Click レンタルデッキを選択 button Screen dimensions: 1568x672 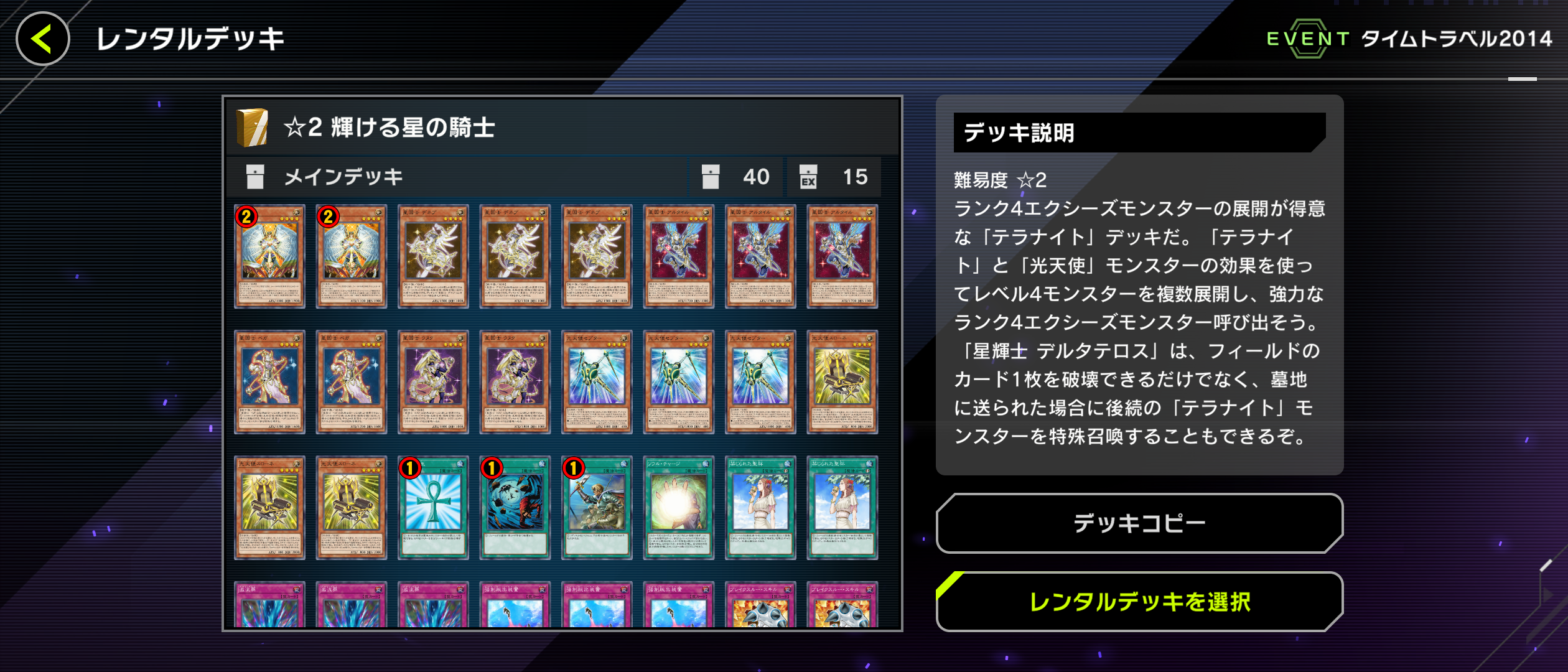point(1139,602)
